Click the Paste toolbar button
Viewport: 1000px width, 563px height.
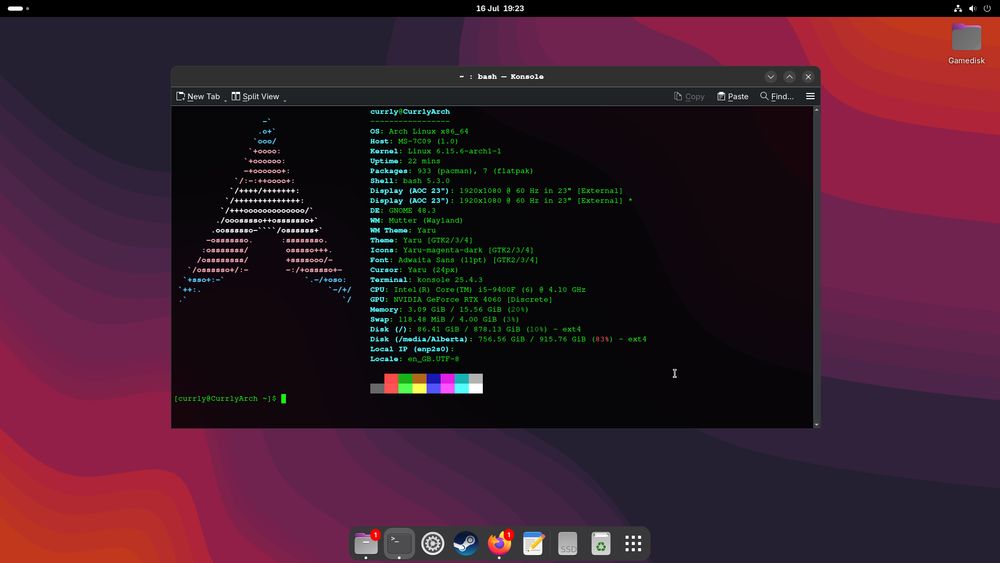(732, 97)
